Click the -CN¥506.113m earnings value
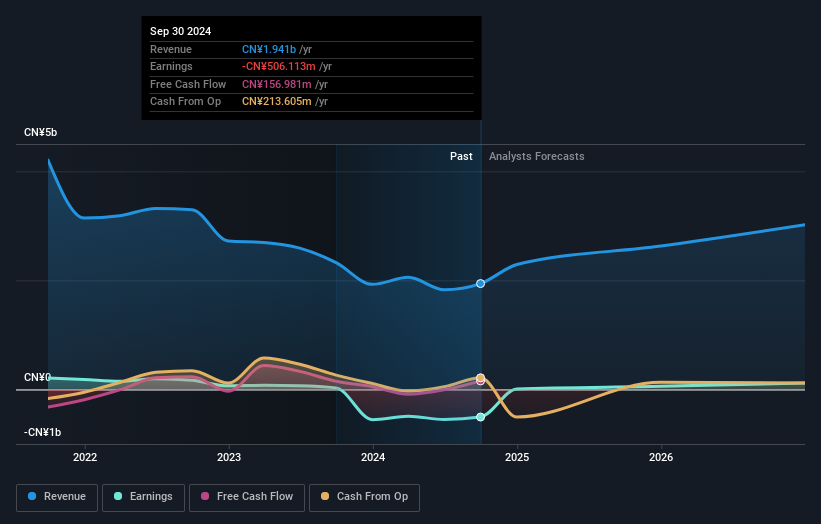Screen dimensions: 821x524 pos(279,66)
